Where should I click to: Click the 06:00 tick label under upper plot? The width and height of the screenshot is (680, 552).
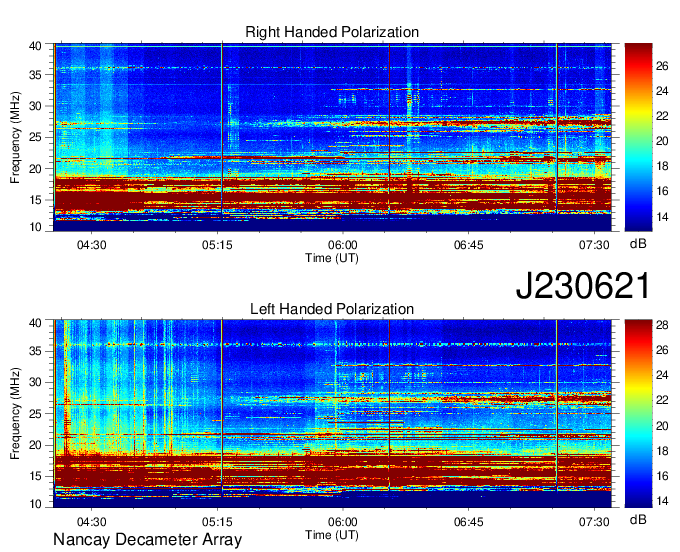tap(343, 245)
